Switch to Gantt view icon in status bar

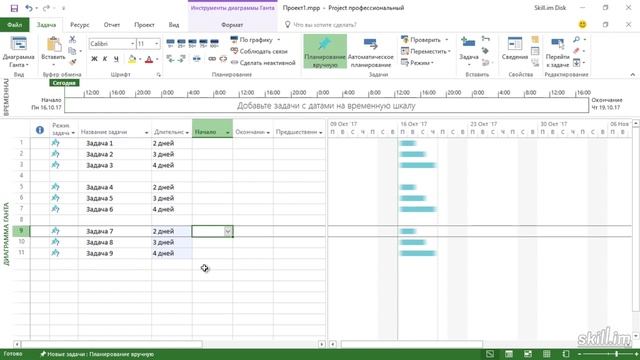[x=490, y=354]
